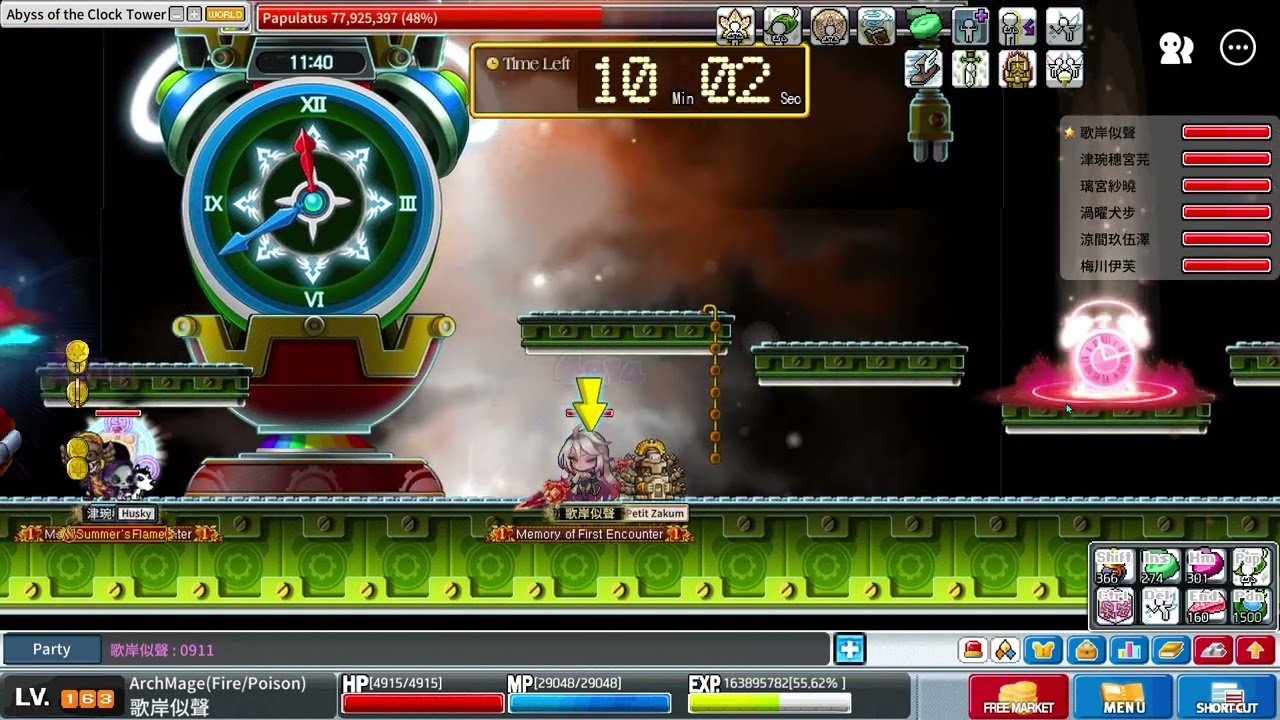Collapse the minimap with minus button

pyautogui.click(x=177, y=15)
